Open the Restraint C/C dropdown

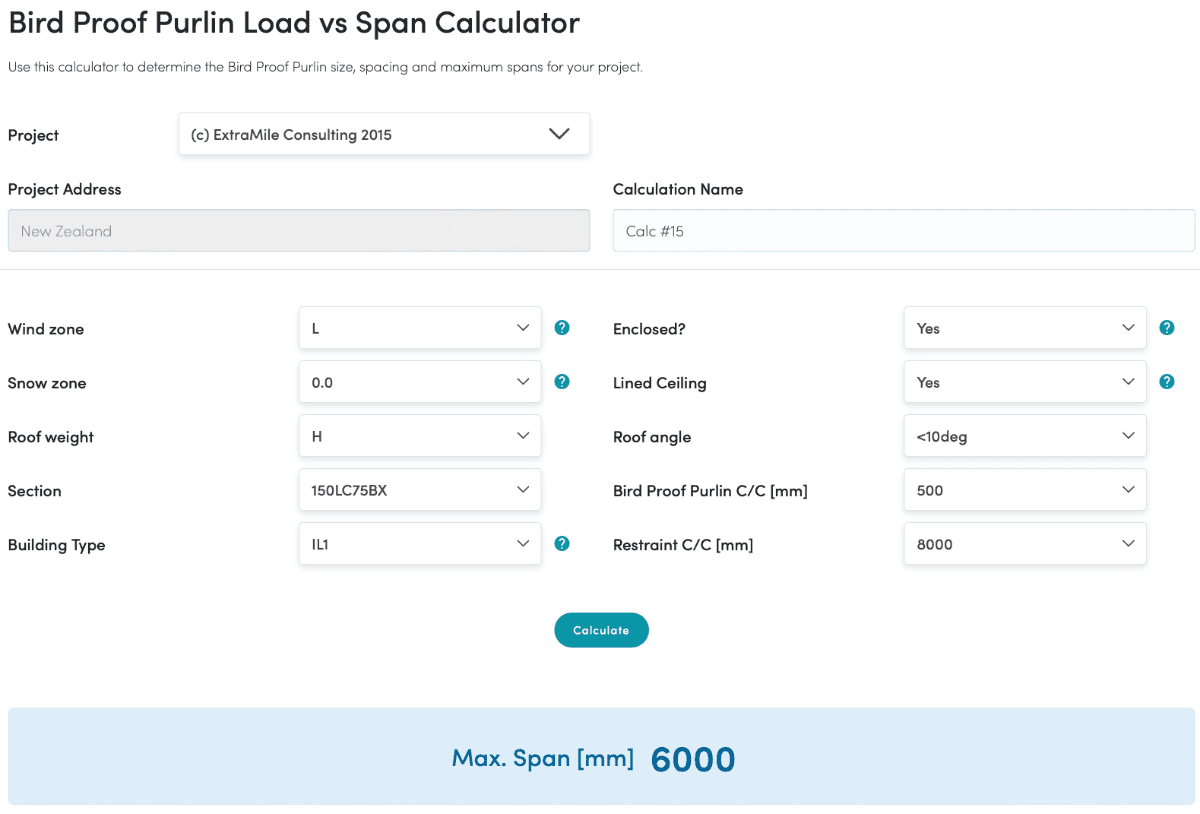pyautogui.click(x=1025, y=544)
